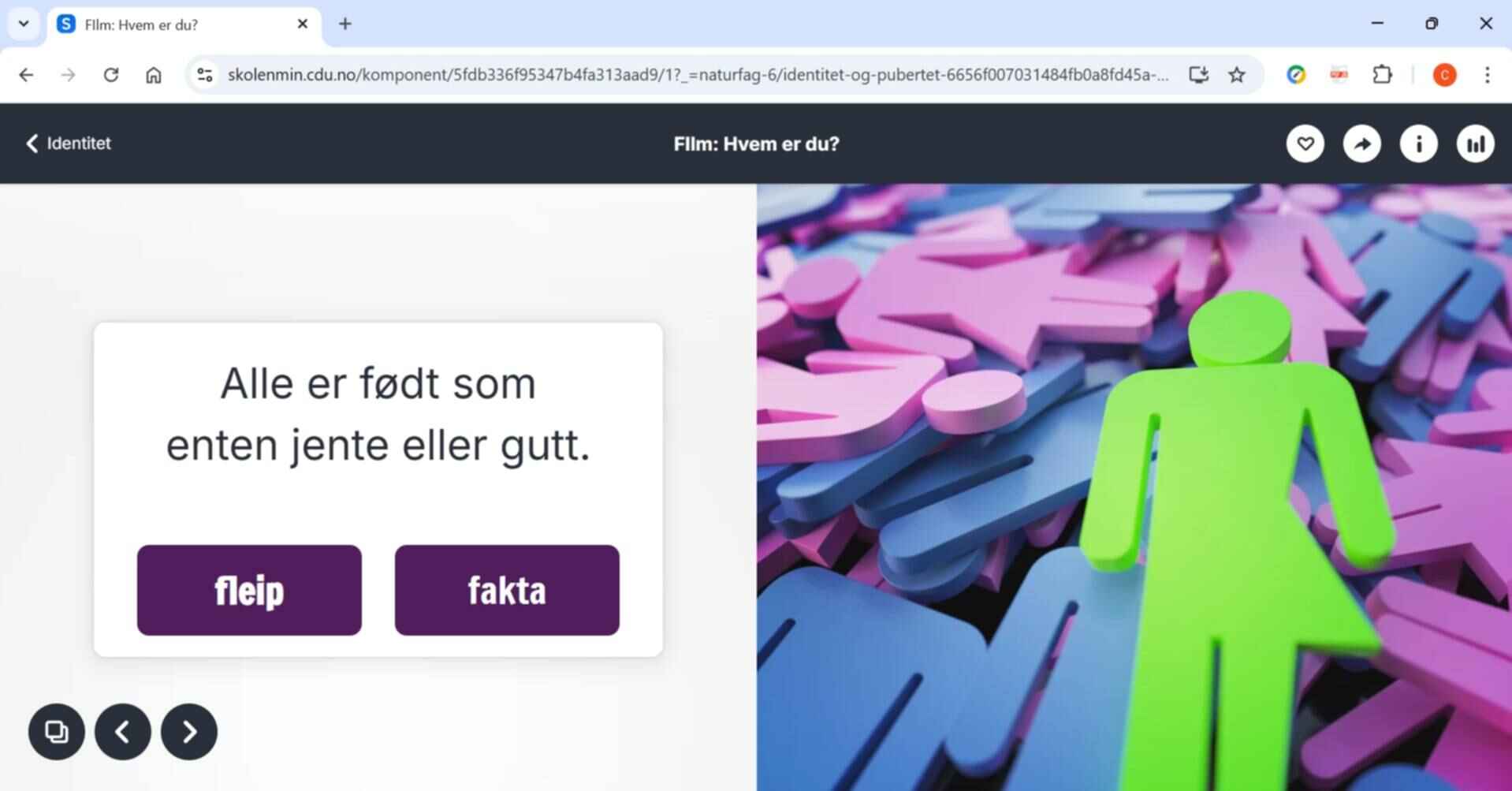Open the Chrome three-dot menu
The image size is (1512, 791).
[1487, 75]
